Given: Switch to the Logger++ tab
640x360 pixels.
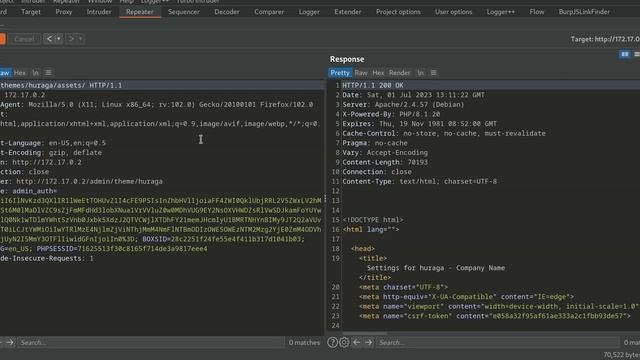Looking at the screenshot, I should point(500,12).
